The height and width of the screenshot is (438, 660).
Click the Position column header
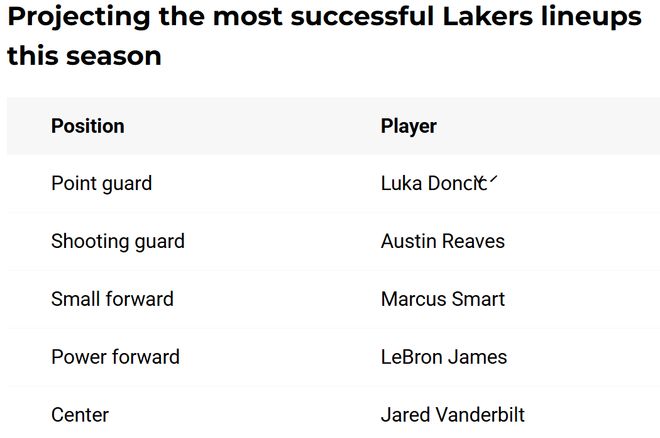[88, 126]
